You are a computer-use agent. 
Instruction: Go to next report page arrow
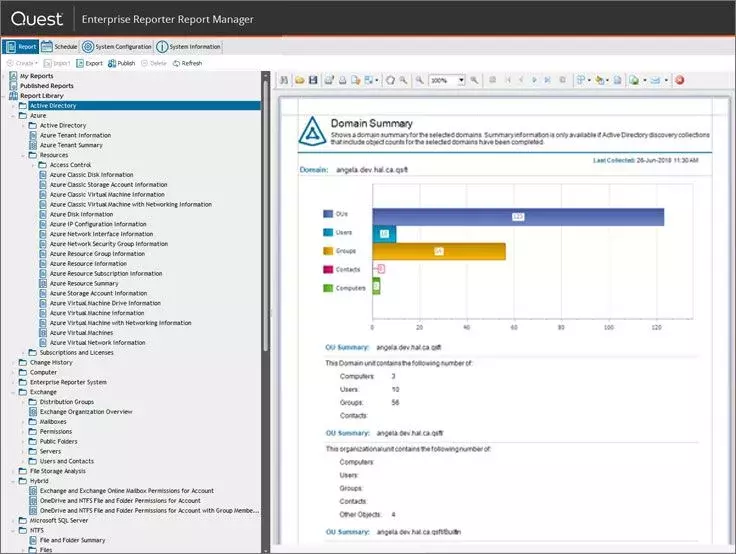(534, 80)
